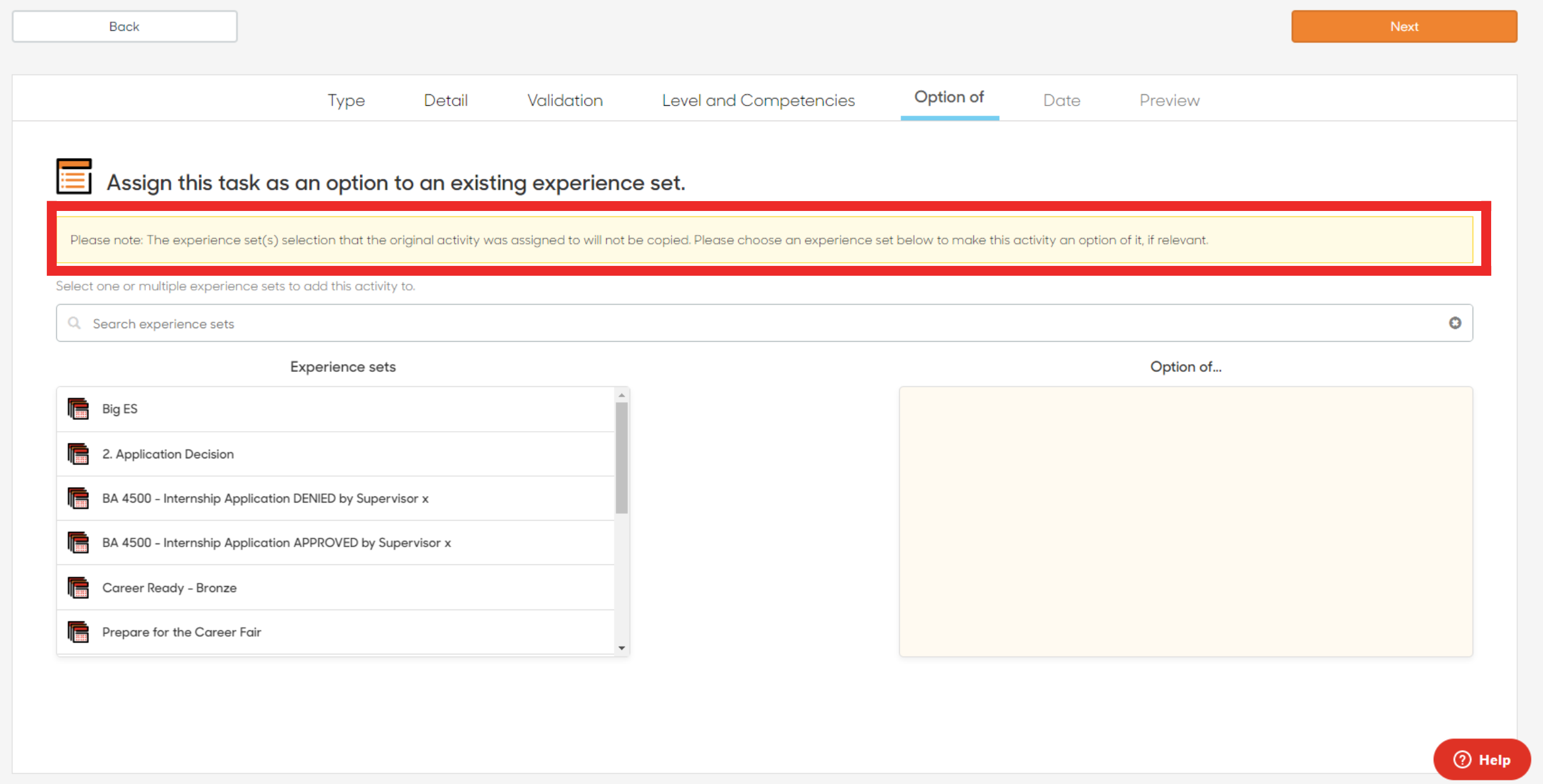This screenshot has height=784, width=1543.
Task: Open the Level and Competencies tab
Action: 759,100
